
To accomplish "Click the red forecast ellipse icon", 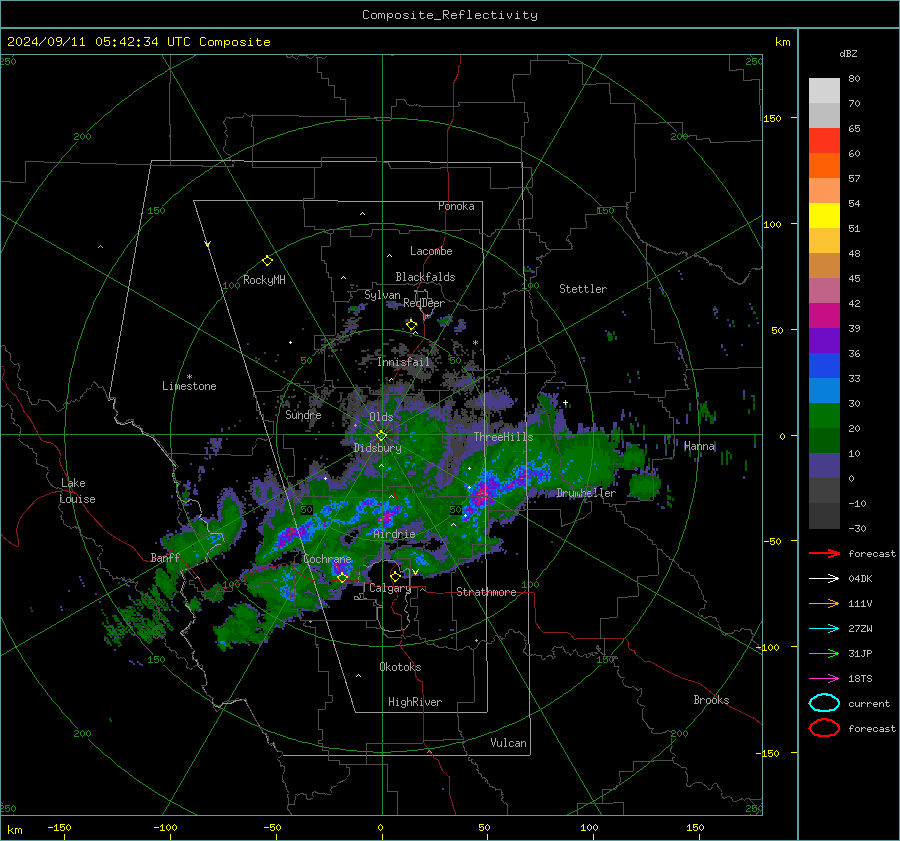I will [x=824, y=728].
